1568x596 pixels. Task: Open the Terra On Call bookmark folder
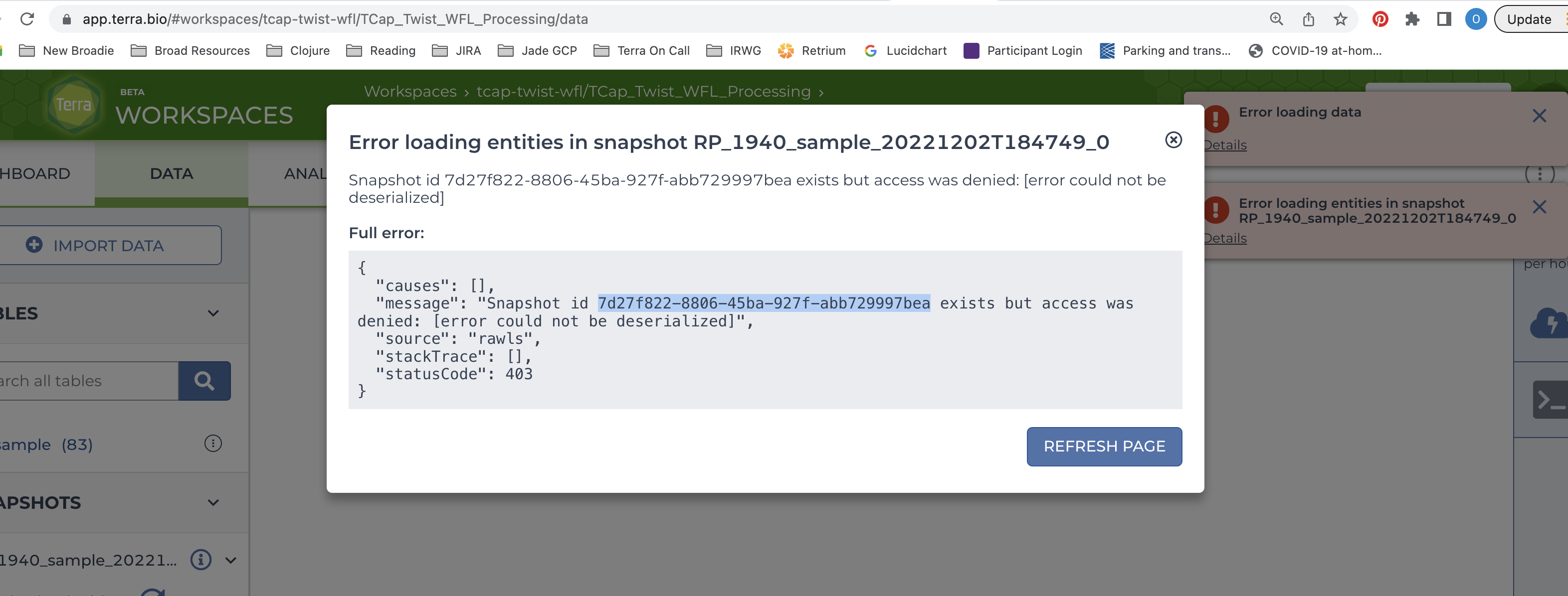point(641,50)
